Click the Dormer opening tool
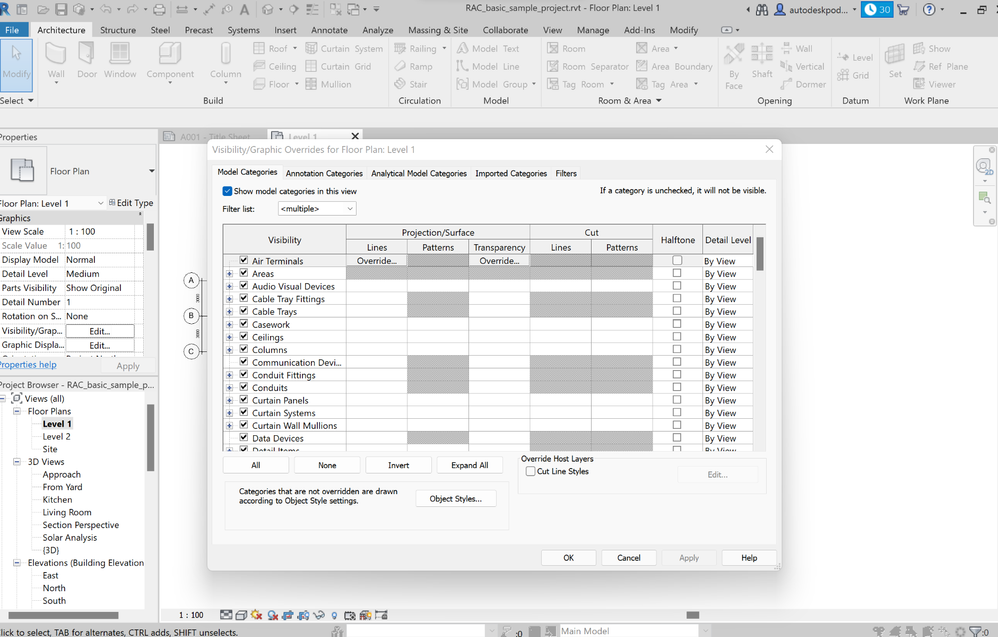This screenshot has height=637, width=998. tap(803, 84)
